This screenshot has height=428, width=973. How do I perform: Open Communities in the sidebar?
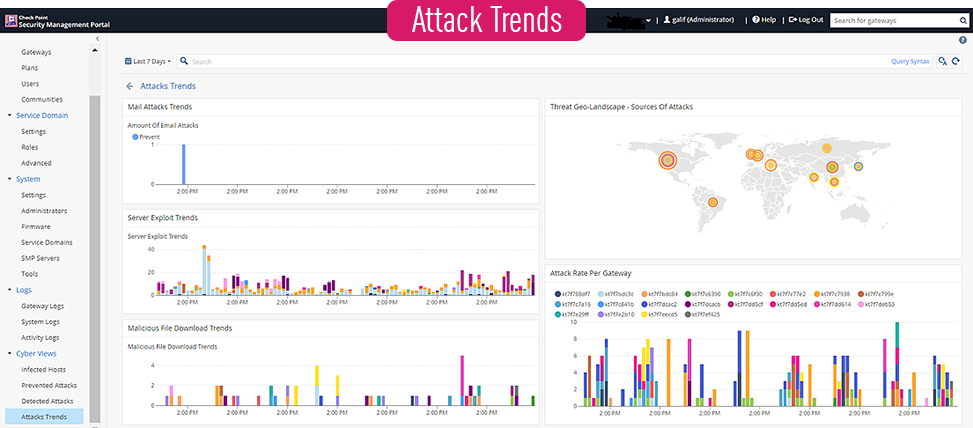(x=42, y=99)
